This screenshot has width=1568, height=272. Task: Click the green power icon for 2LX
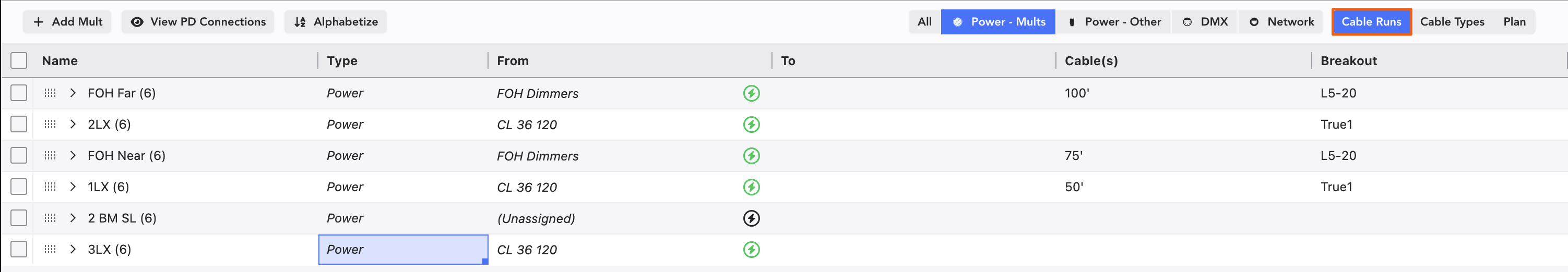pos(751,125)
